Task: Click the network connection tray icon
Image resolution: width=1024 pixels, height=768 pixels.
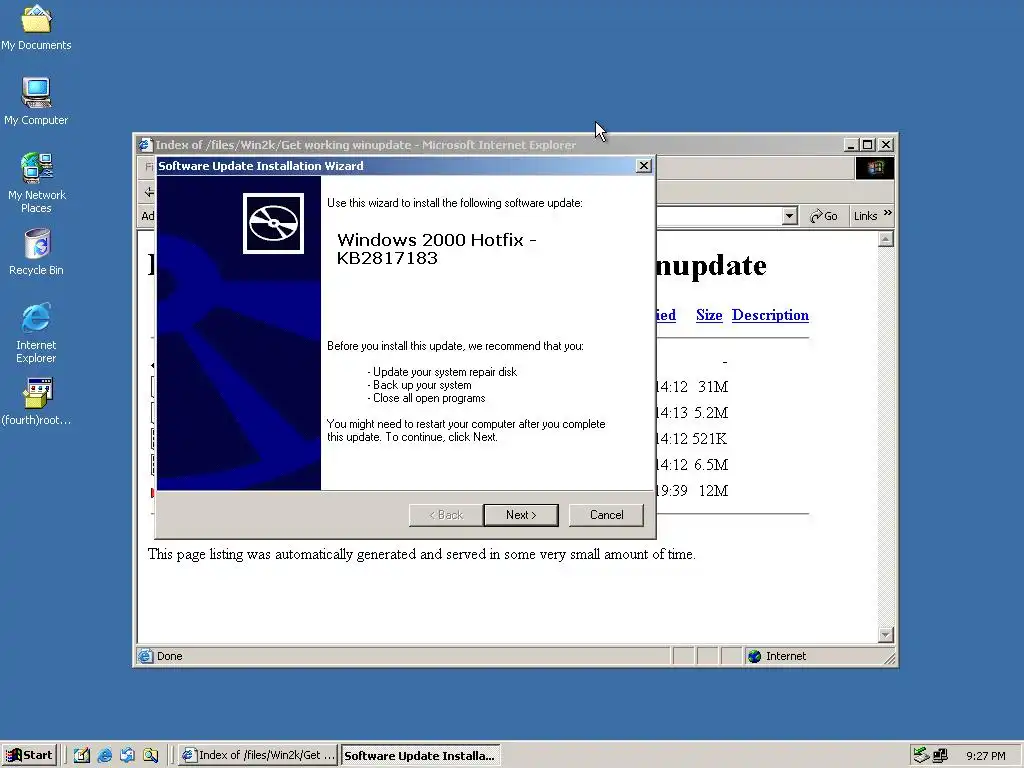Action: pos(940,755)
